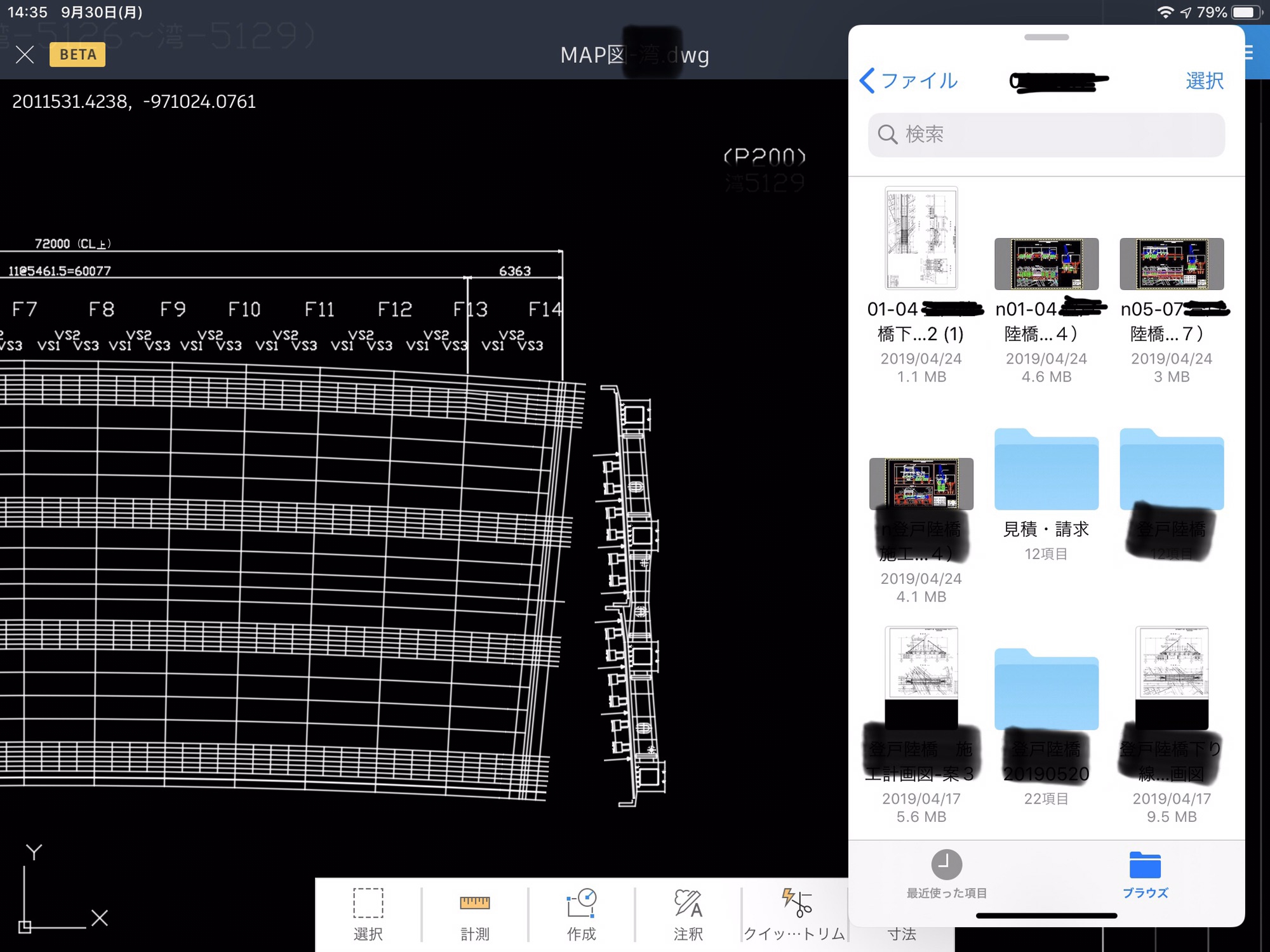Tap the F10 grid label in drawing
The image size is (1270, 952).
(244, 309)
